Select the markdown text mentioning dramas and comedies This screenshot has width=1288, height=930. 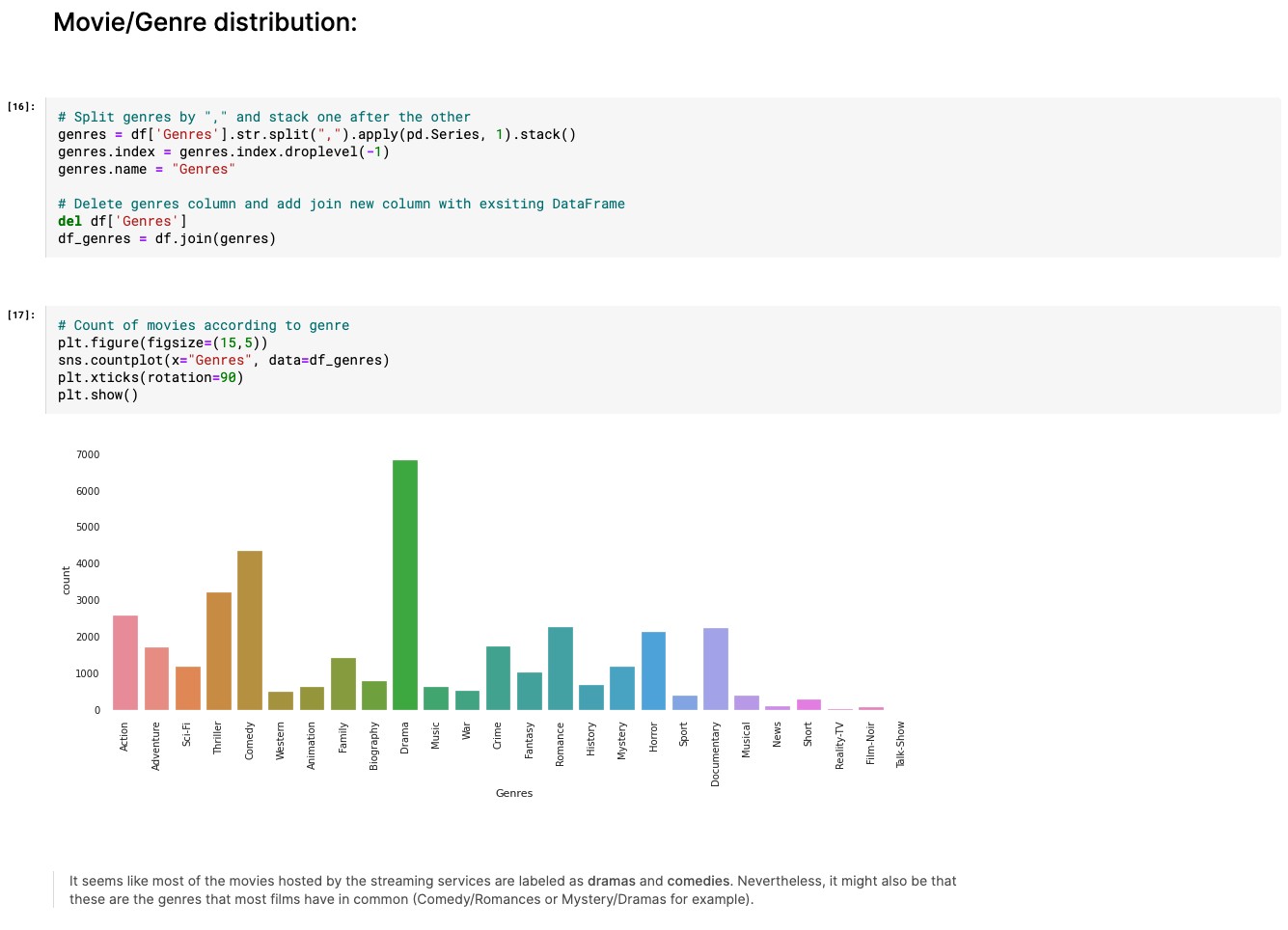(511, 889)
